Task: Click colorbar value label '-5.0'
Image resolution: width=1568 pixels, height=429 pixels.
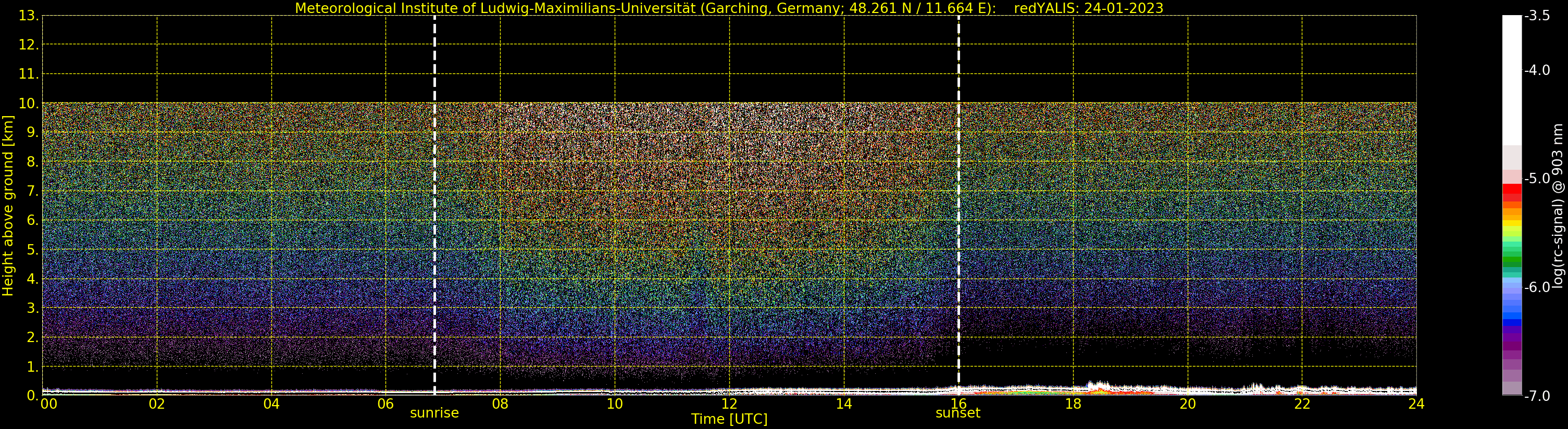Action: pyautogui.click(x=1537, y=178)
